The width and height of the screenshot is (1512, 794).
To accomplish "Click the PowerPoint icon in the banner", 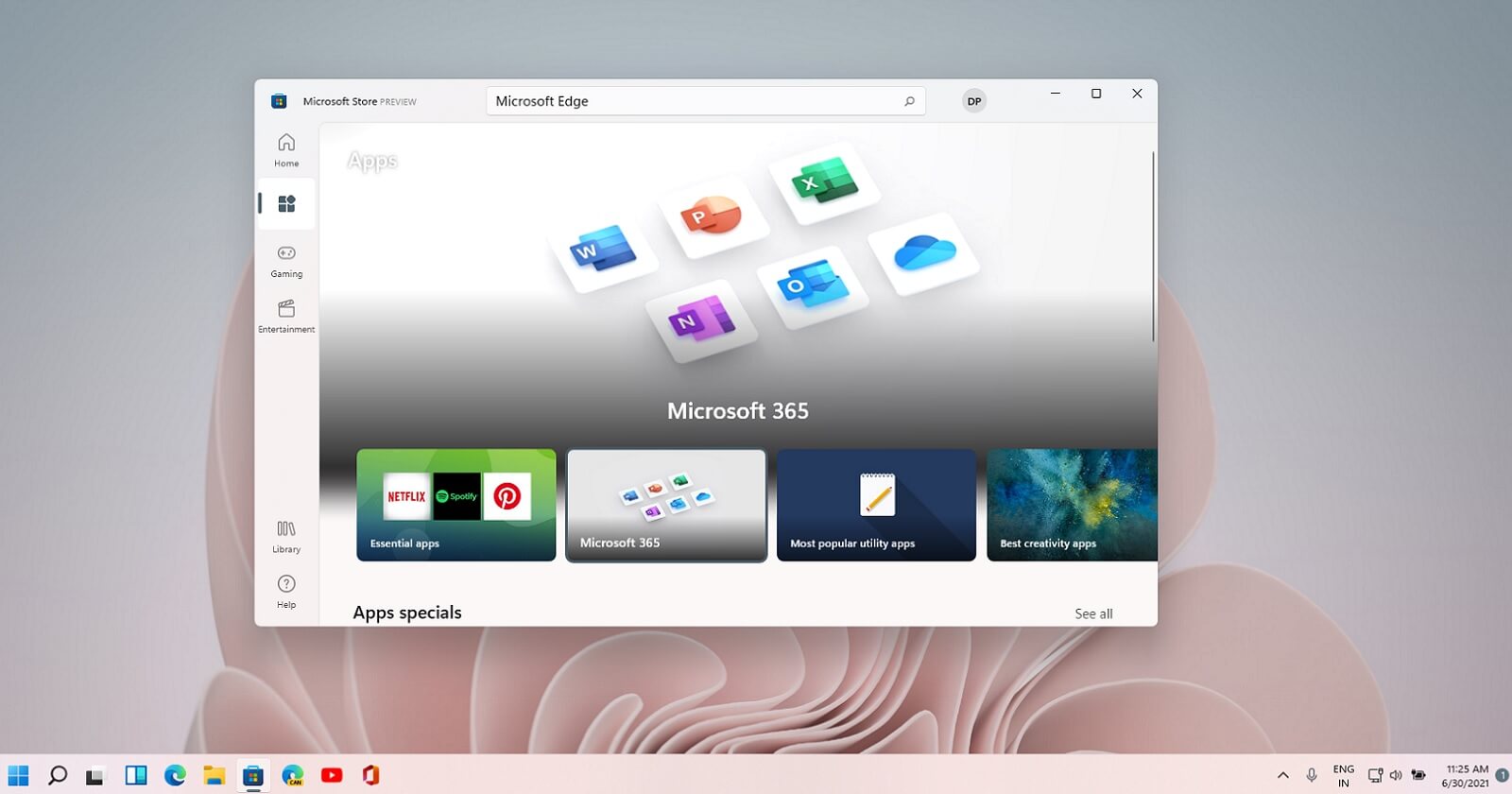I will coord(713,216).
